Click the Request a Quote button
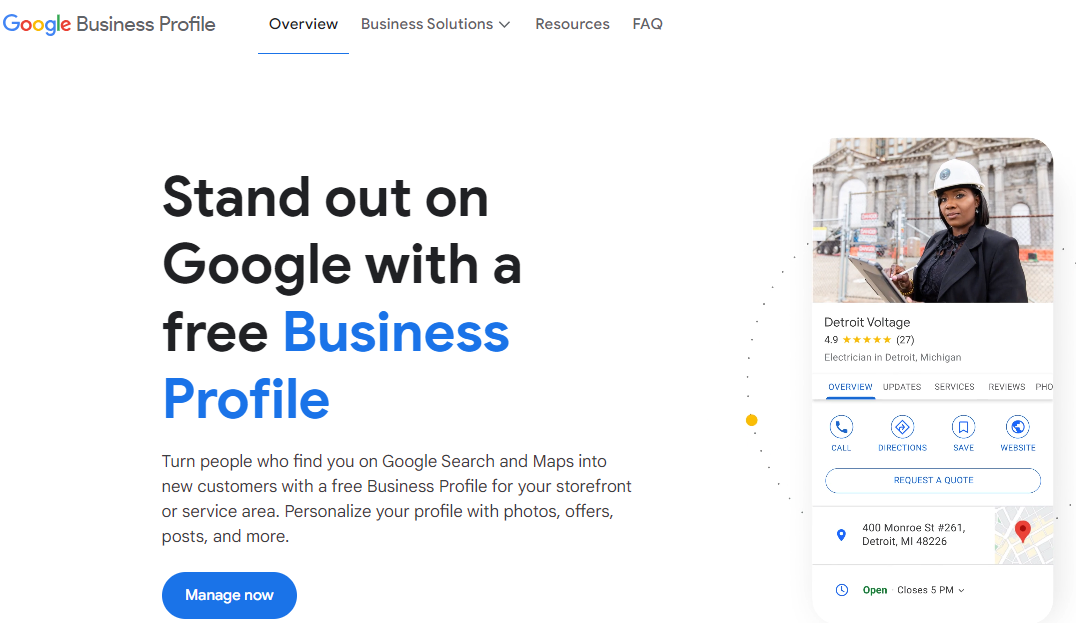The image size is (1076, 623). pos(933,480)
